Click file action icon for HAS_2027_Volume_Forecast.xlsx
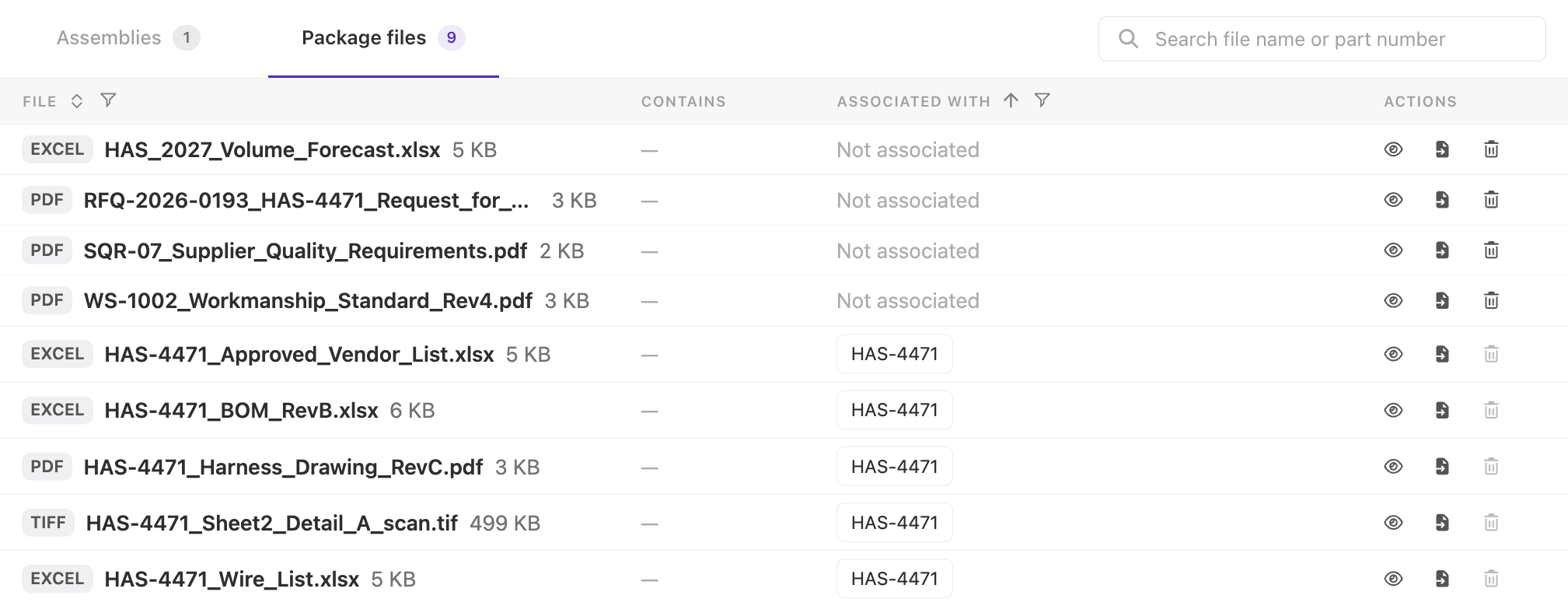Viewport: 1568px width, 606px height. [1442, 149]
